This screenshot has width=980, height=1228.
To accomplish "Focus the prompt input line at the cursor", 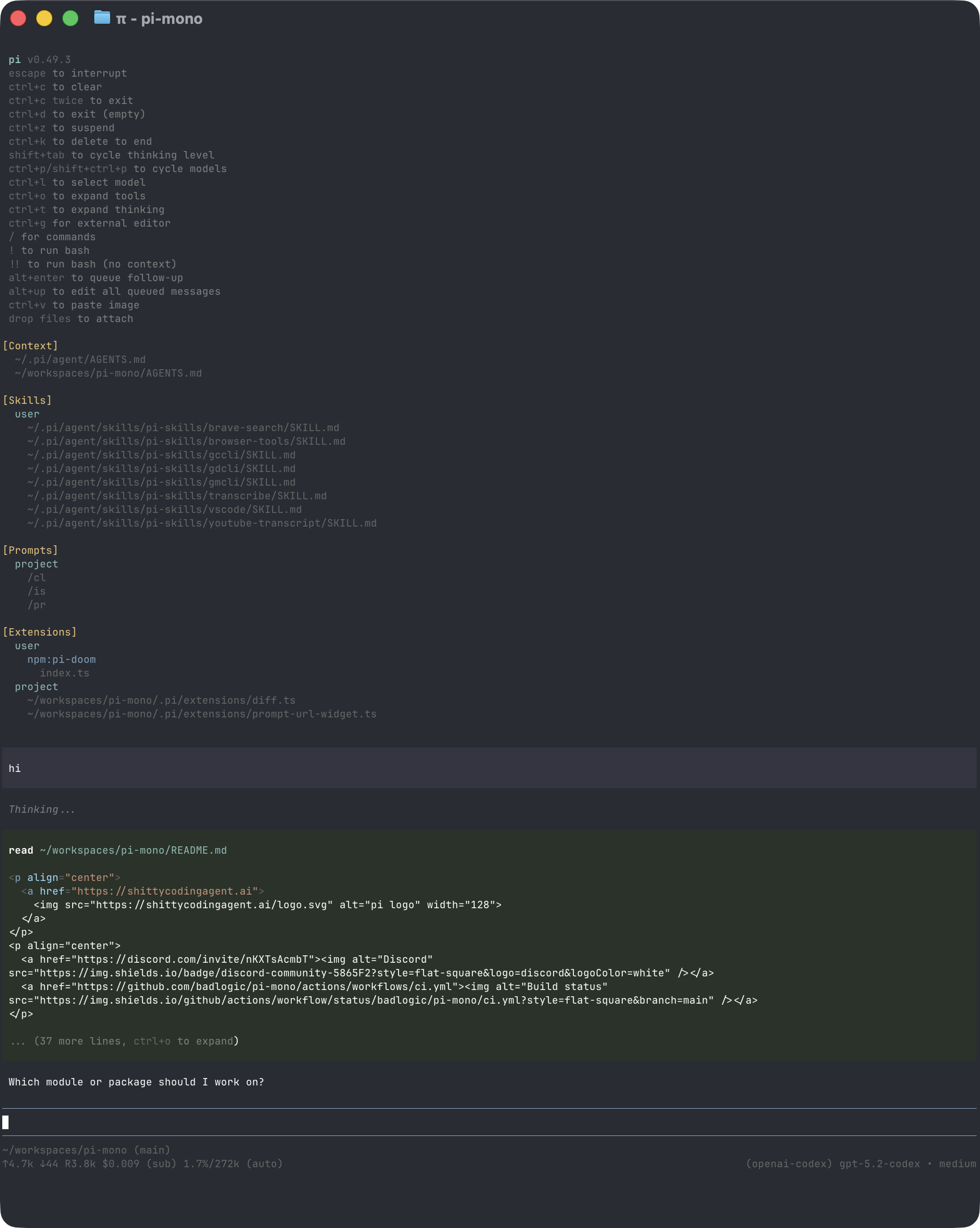I will tap(489, 1122).
